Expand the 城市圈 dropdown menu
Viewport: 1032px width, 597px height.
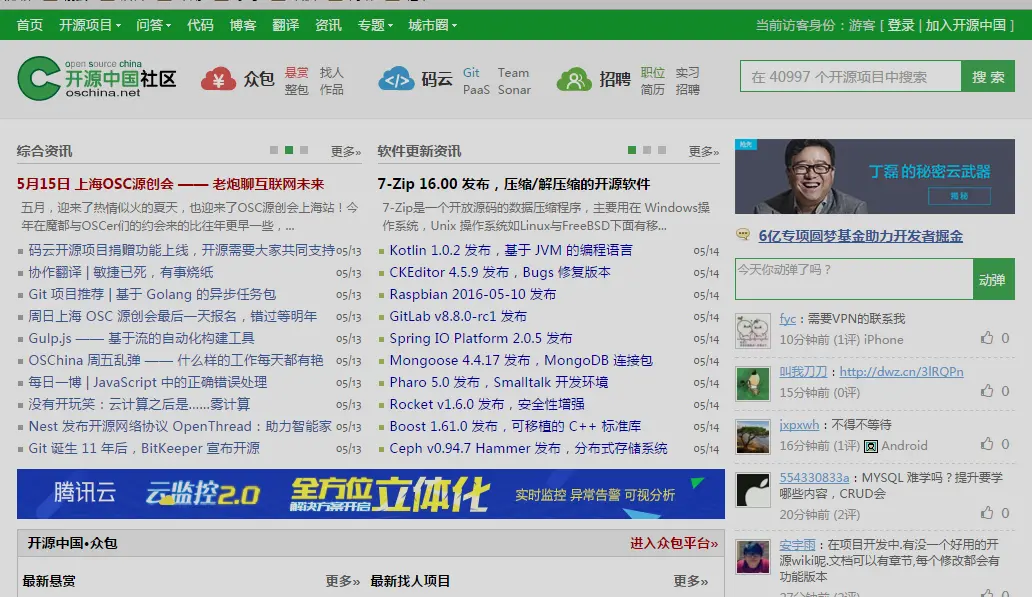coord(432,25)
